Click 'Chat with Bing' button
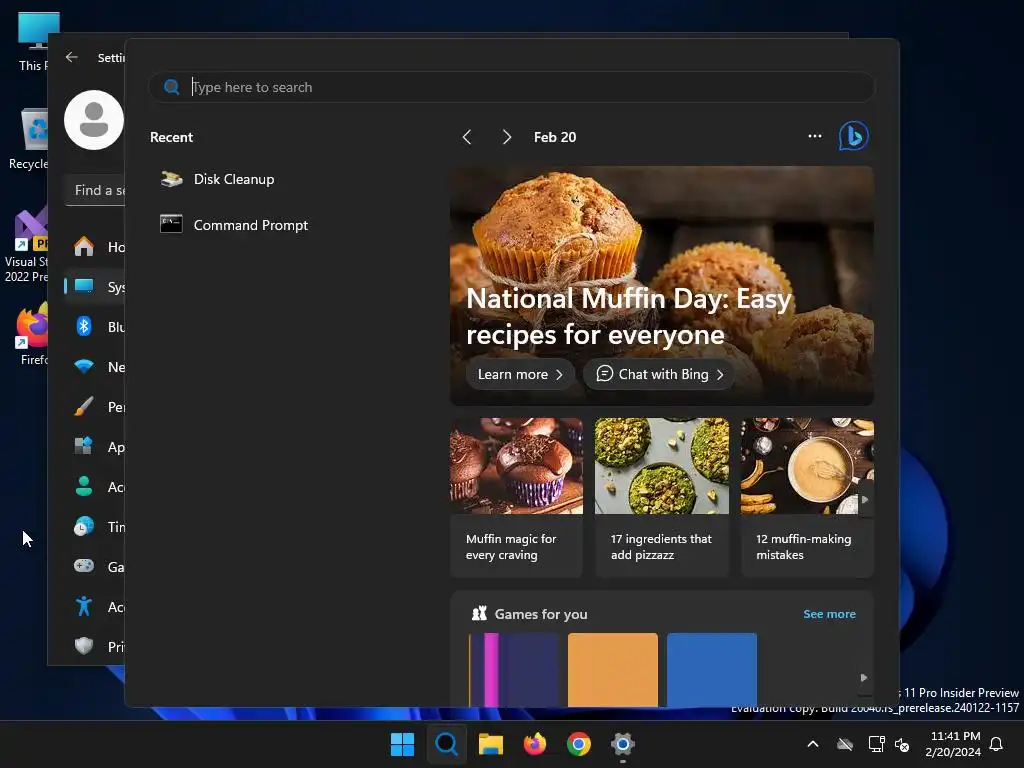 pyautogui.click(x=659, y=374)
